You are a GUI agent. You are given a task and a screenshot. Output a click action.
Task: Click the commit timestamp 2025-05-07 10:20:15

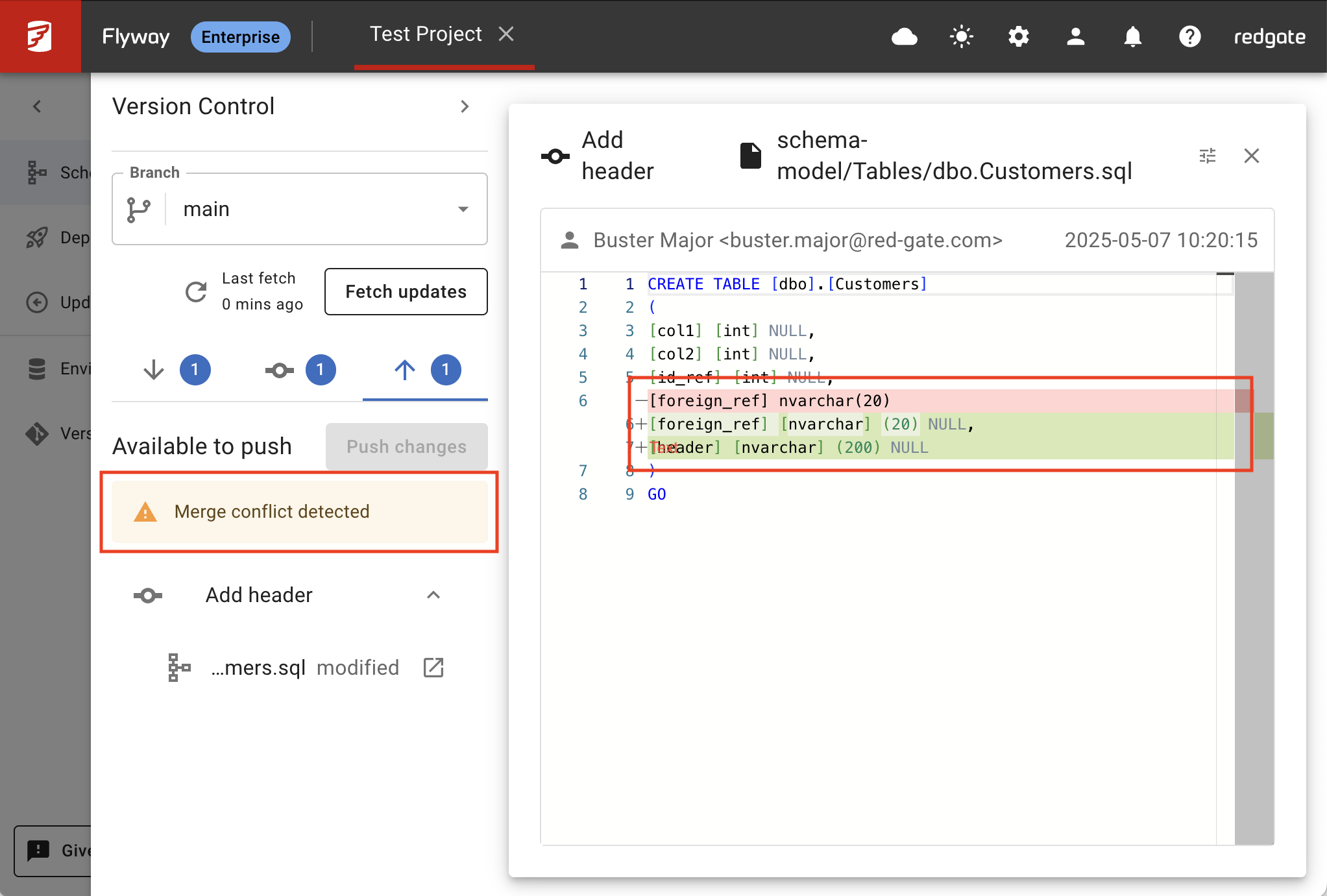click(x=1161, y=241)
